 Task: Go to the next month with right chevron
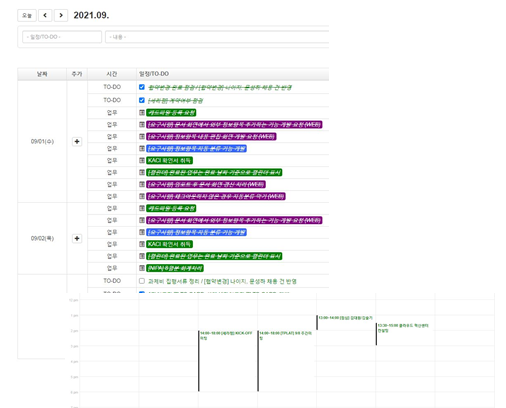click(x=61, y=15)
